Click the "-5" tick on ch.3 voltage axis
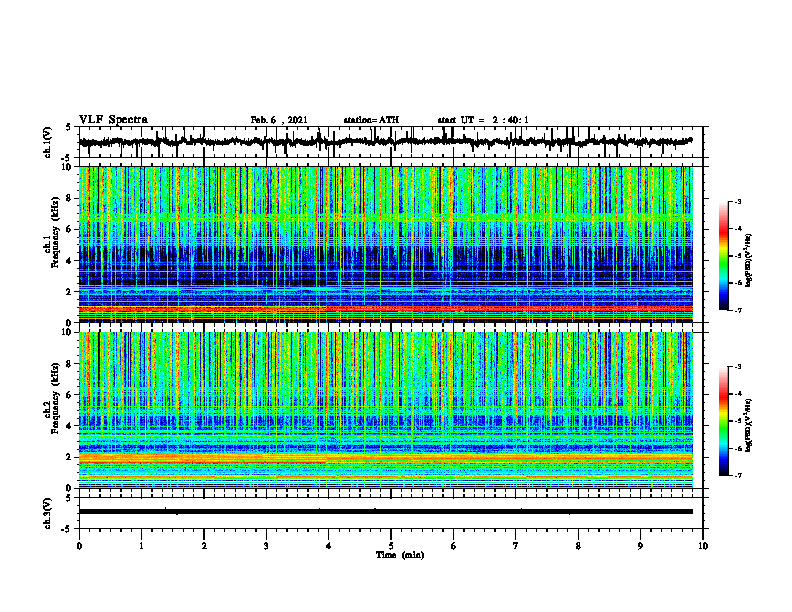Screen dimensions: 792x612 tap(68, 529)
